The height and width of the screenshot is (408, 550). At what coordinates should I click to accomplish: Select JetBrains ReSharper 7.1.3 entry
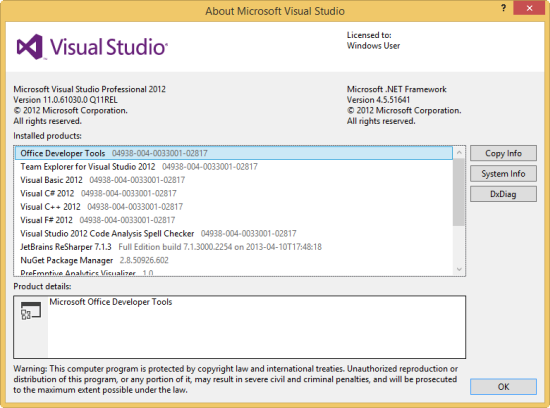(x=234, y=247)
